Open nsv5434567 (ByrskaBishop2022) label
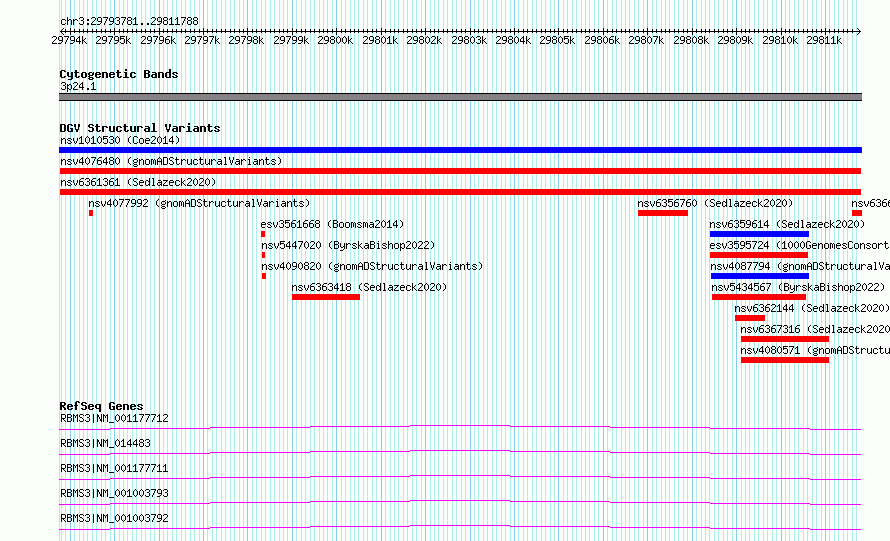This screenshot has height=541, width=890. (798, 287)
